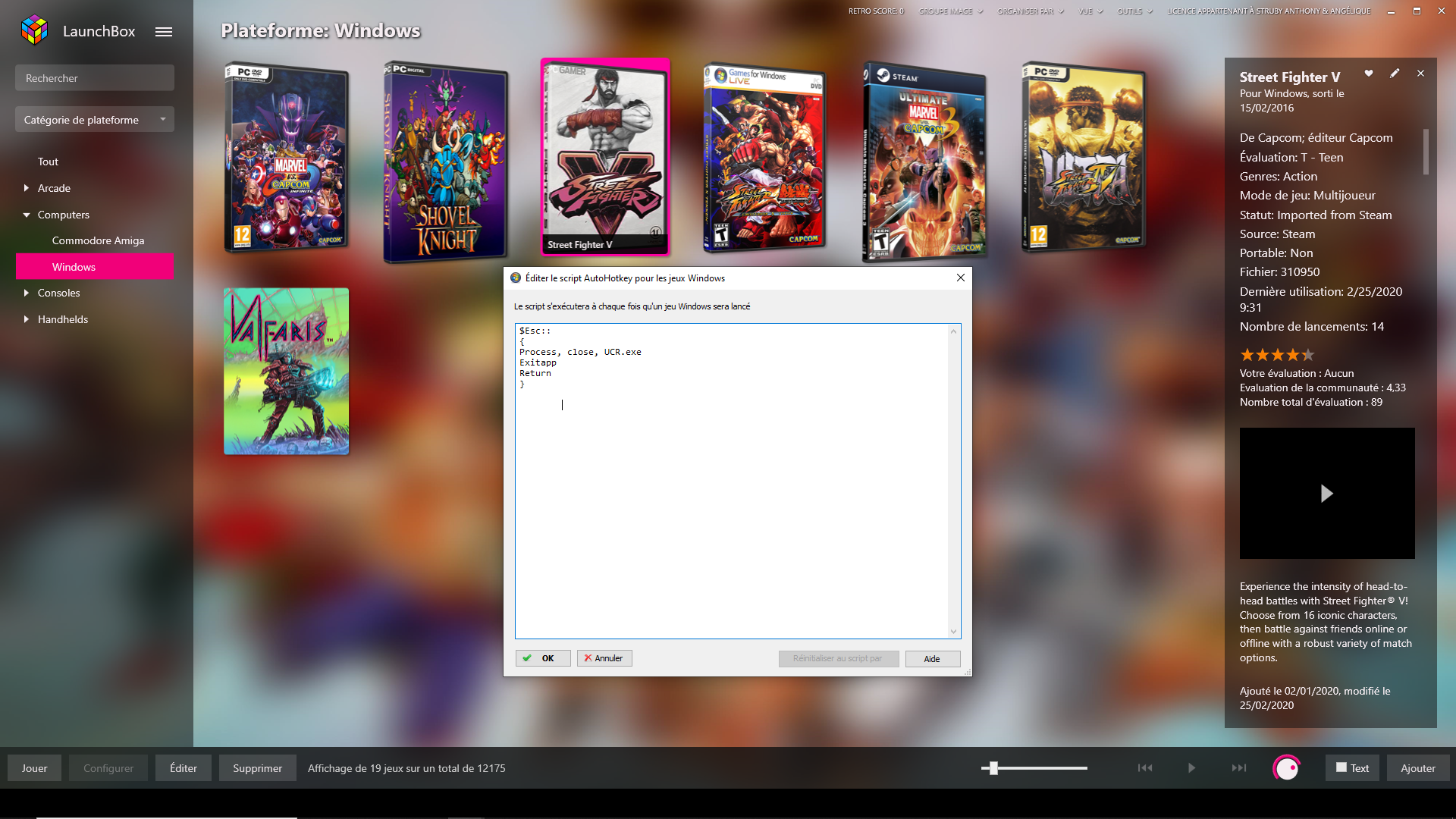Close the AutoHotkey script dialog

pyautogui.click(x=961, y=278)
